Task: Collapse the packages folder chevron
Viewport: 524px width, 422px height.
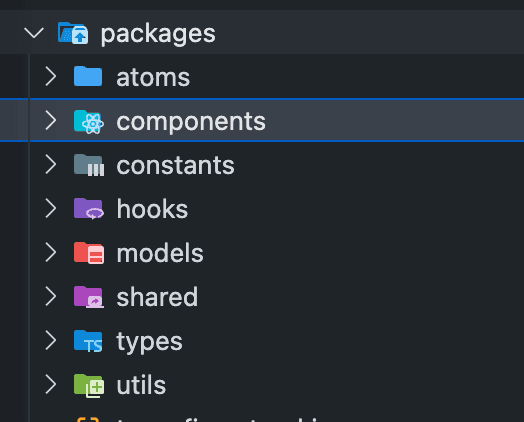Action: 34,33
